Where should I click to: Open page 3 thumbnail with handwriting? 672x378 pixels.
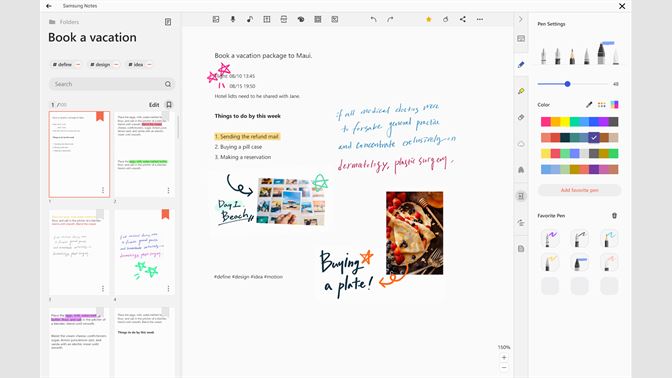(x=79, y=252)
